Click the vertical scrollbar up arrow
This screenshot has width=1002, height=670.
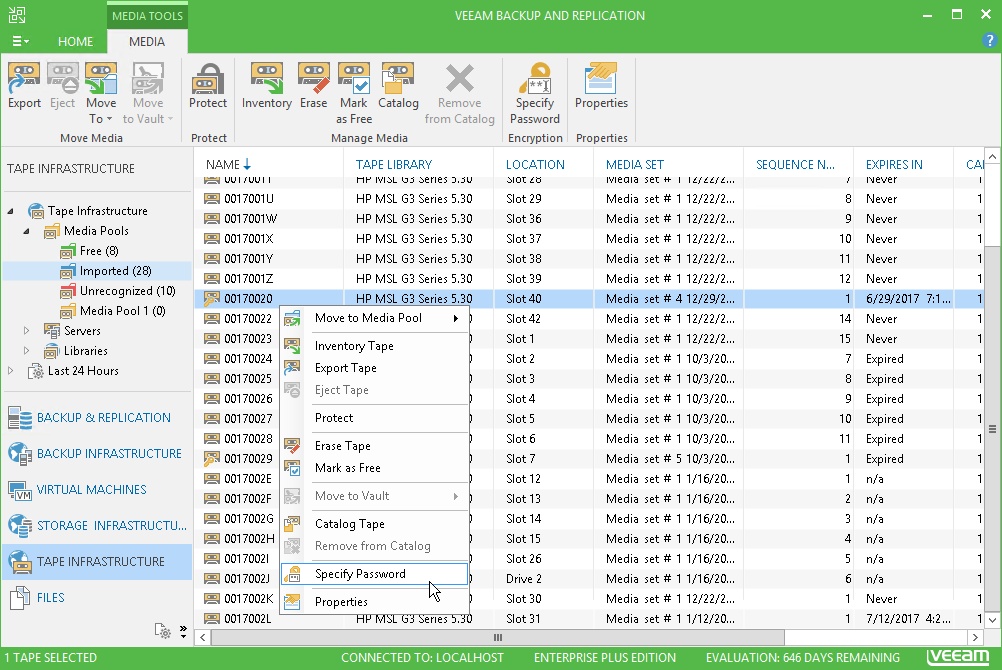pyautogui.click(x=992, y=156)
